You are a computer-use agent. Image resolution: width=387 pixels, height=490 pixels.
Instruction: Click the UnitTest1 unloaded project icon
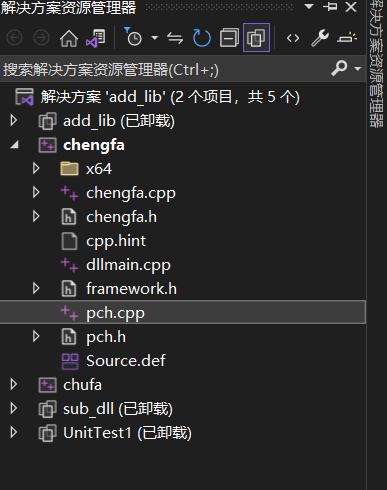tap(47, 433)
